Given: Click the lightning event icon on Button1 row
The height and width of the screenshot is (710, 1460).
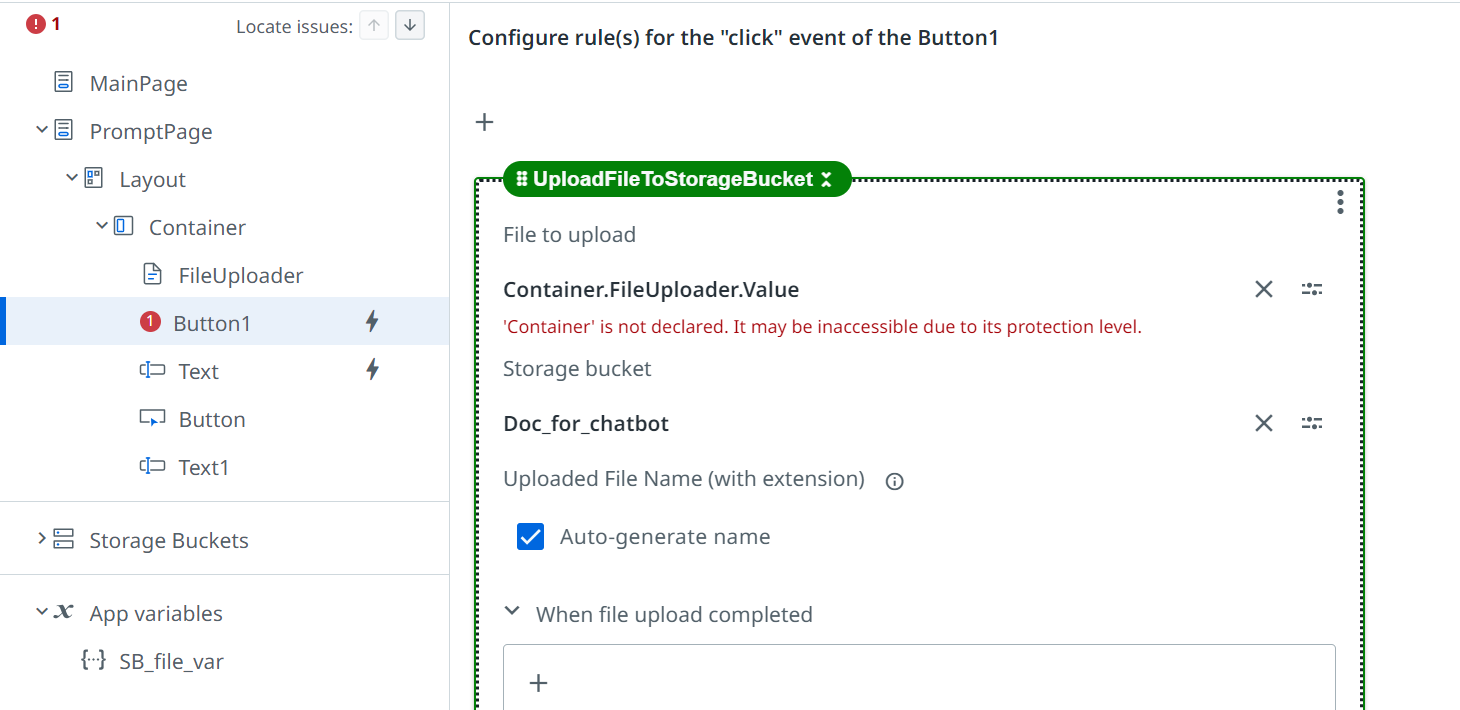Looking at the screenshot, I should pos(372,322).
